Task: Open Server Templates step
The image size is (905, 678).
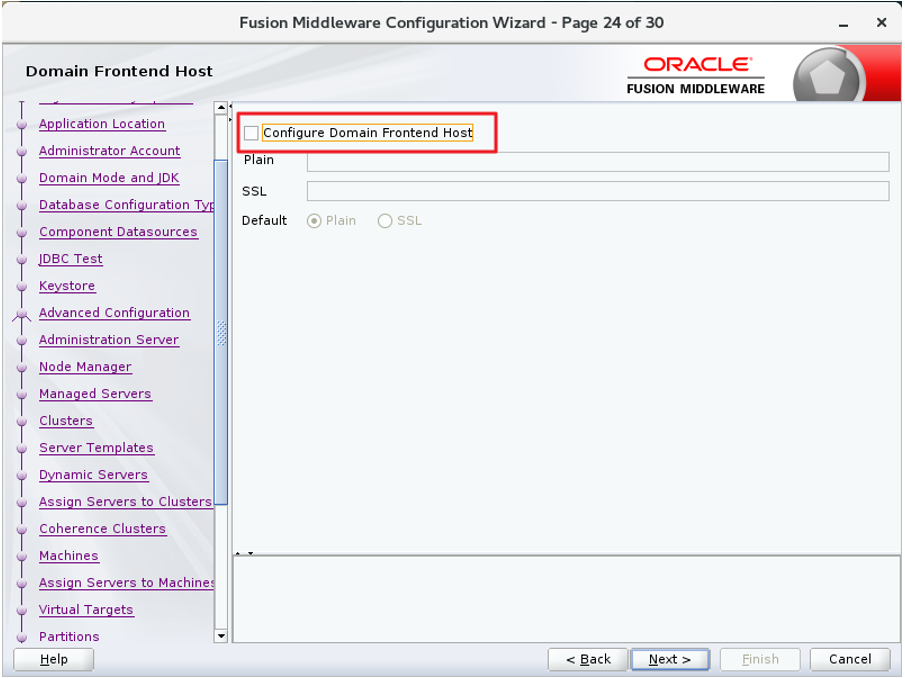Action: click(96, 448)
